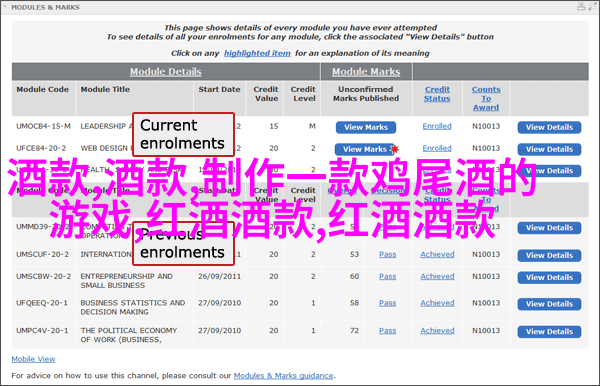
Task: Select the module code UMSCUF-20-2
Action: click(42, 254)
